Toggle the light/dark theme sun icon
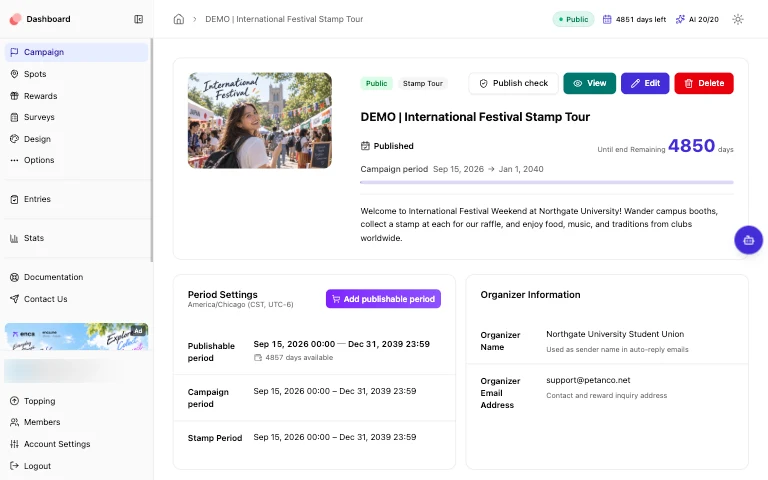The image size is (768, 480). coord(738,19)
